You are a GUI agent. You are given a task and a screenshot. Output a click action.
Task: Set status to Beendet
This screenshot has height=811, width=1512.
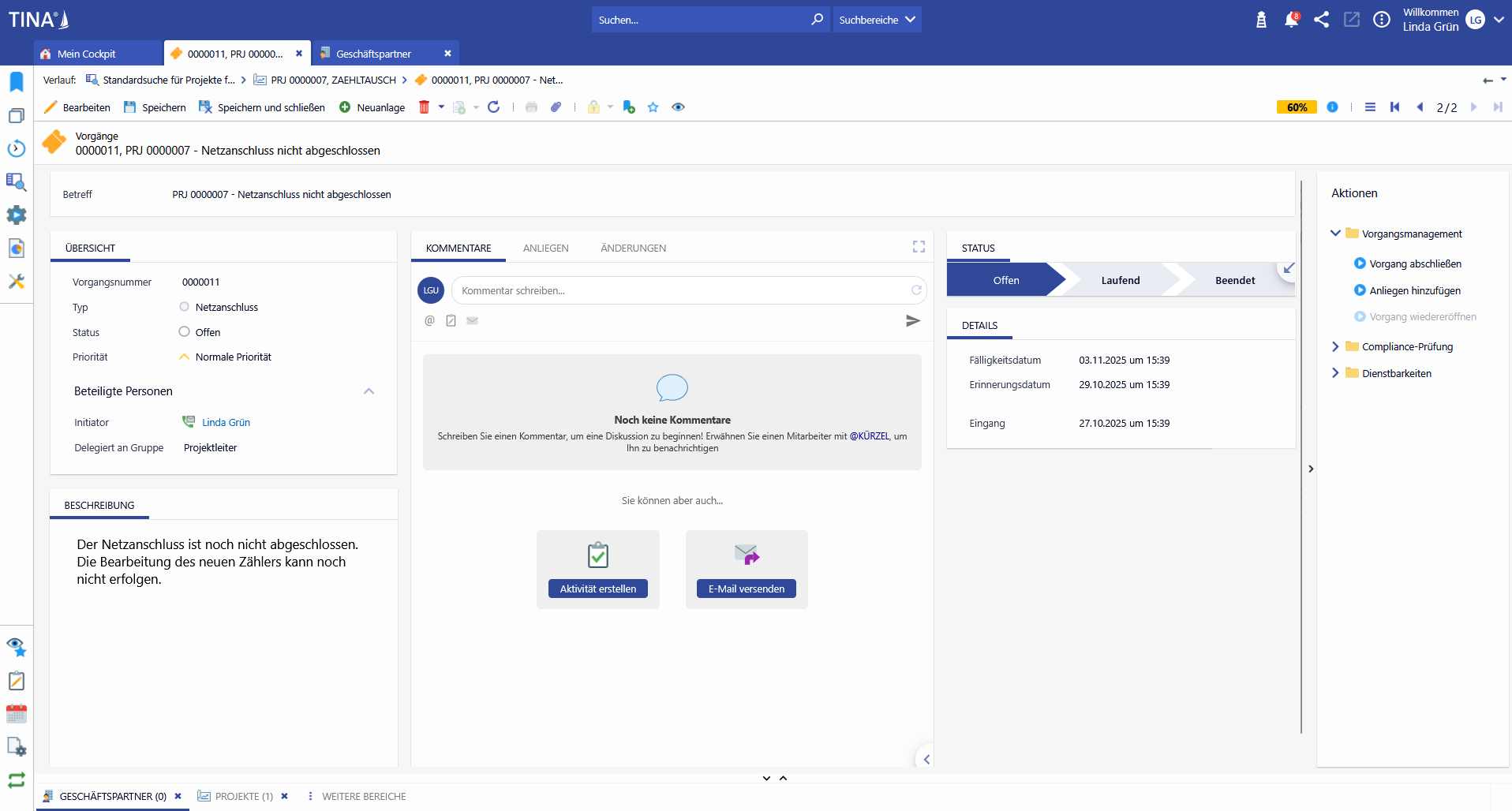1234,281
